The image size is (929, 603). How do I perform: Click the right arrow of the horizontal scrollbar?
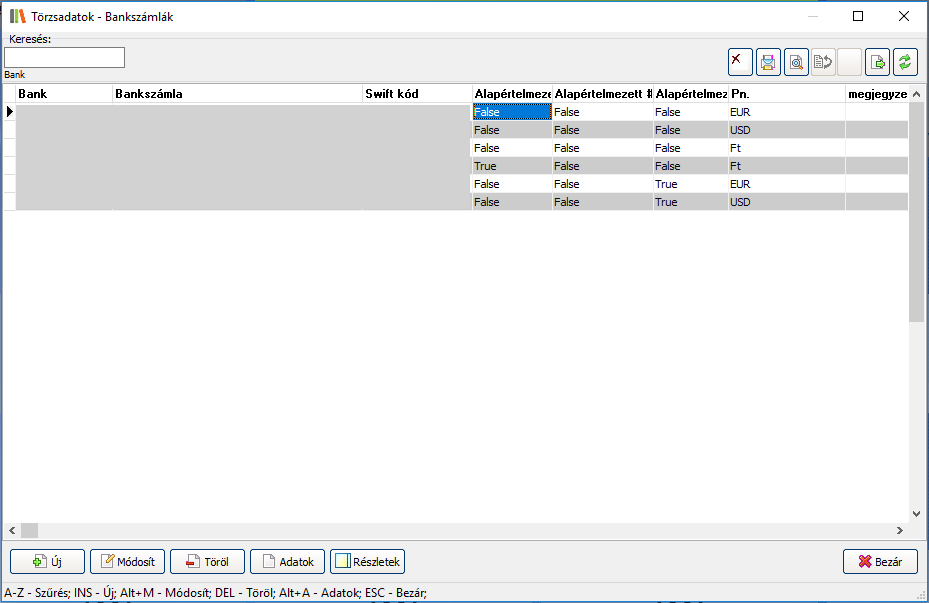click(x=898, y=530)
